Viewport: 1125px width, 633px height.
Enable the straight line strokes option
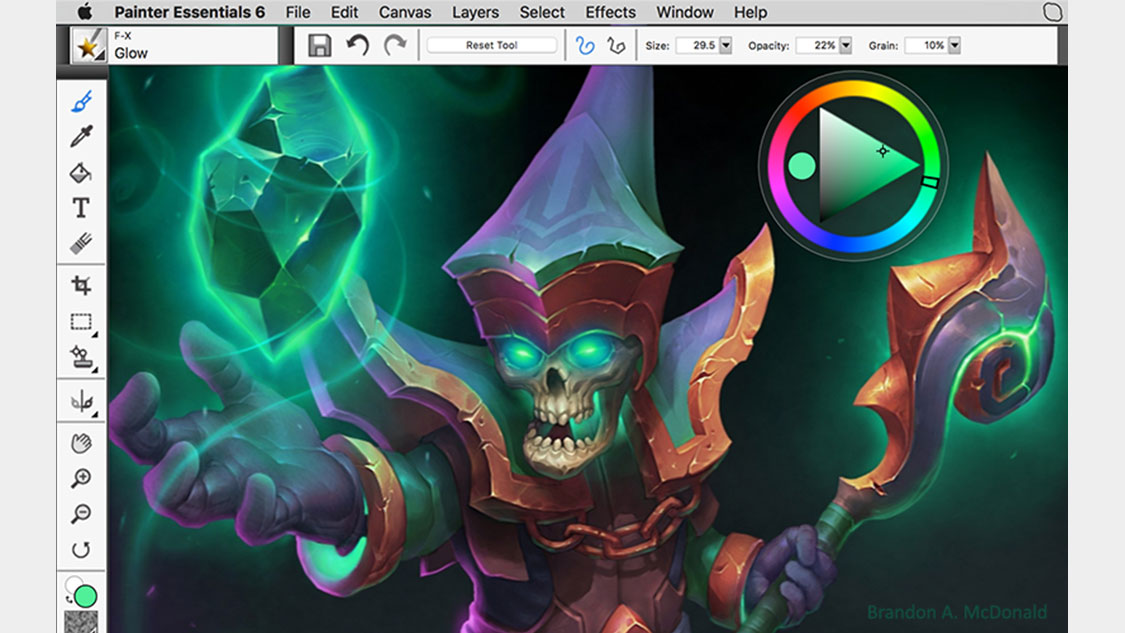coord(616,45)
